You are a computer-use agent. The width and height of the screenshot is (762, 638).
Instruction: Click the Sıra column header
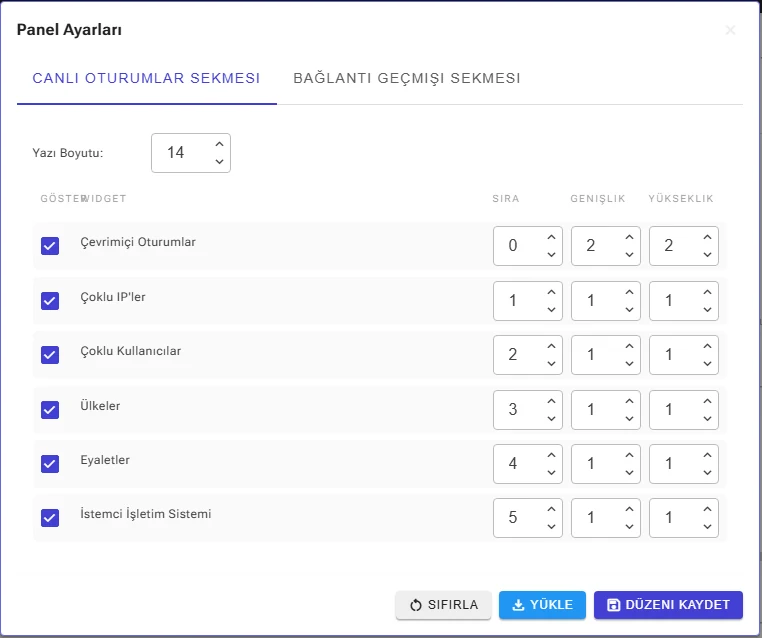[x=506, y=199]
